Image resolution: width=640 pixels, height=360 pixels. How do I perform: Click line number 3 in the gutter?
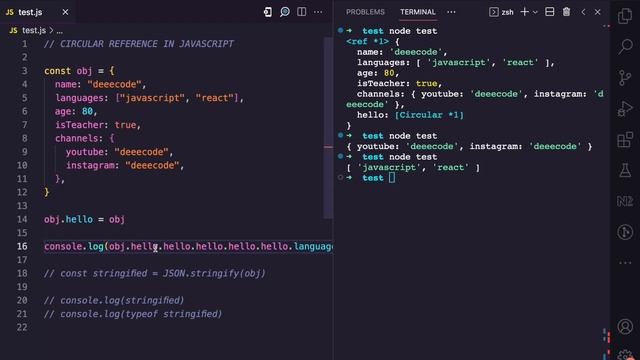point(24,71)
